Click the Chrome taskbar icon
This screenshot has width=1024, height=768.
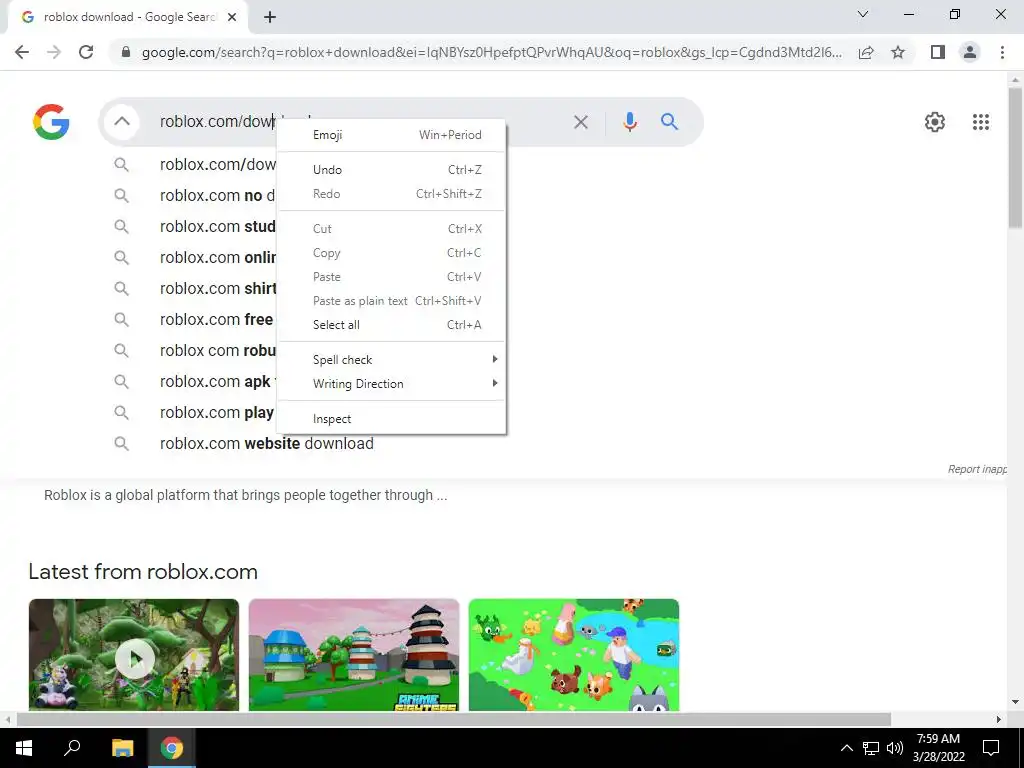click(x=172, y=748)
